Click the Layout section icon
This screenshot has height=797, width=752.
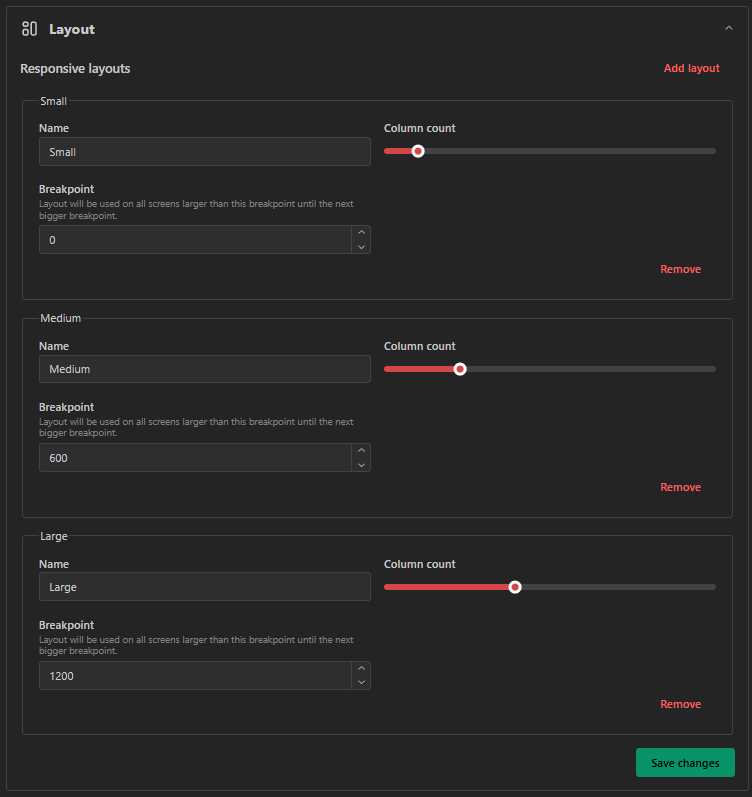pyautogui.click(x=29, y=29)
